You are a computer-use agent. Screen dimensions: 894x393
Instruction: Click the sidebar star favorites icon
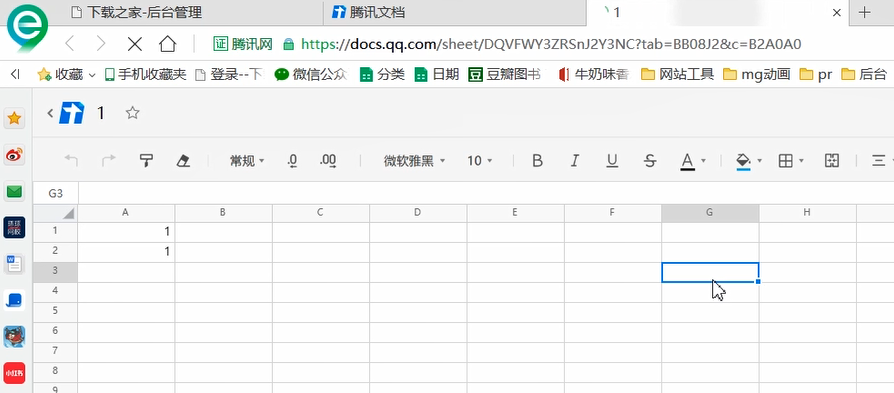(14, 119)
